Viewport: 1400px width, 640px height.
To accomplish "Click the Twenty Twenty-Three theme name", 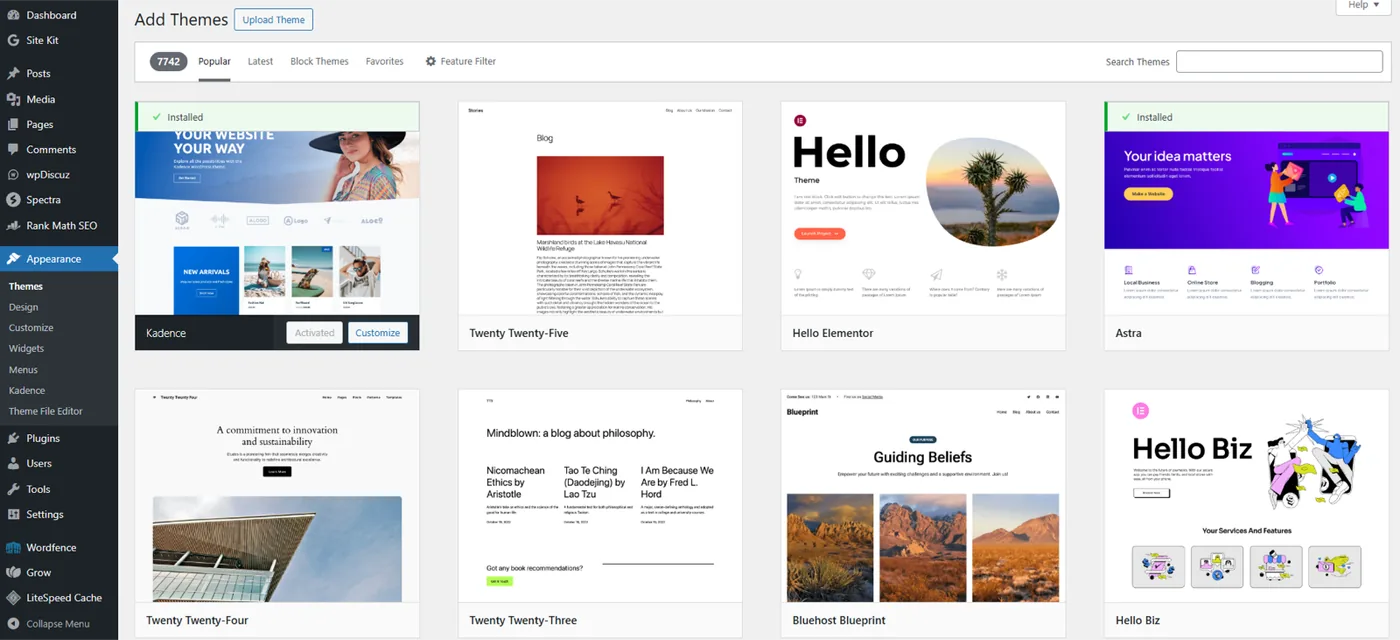I will 523,620.
